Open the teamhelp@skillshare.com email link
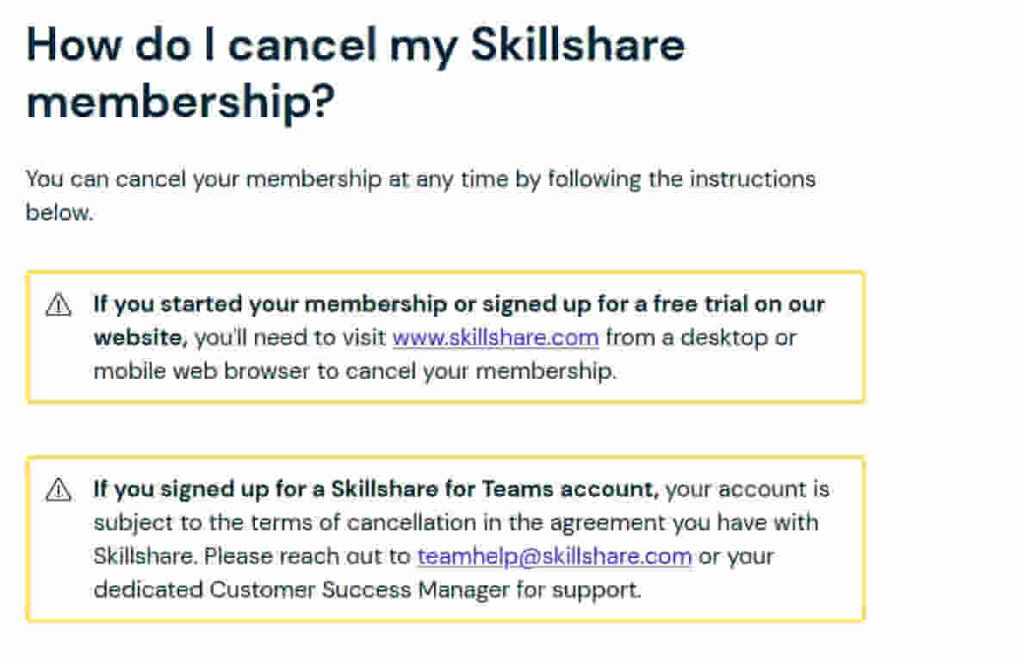 click(554, 556)
